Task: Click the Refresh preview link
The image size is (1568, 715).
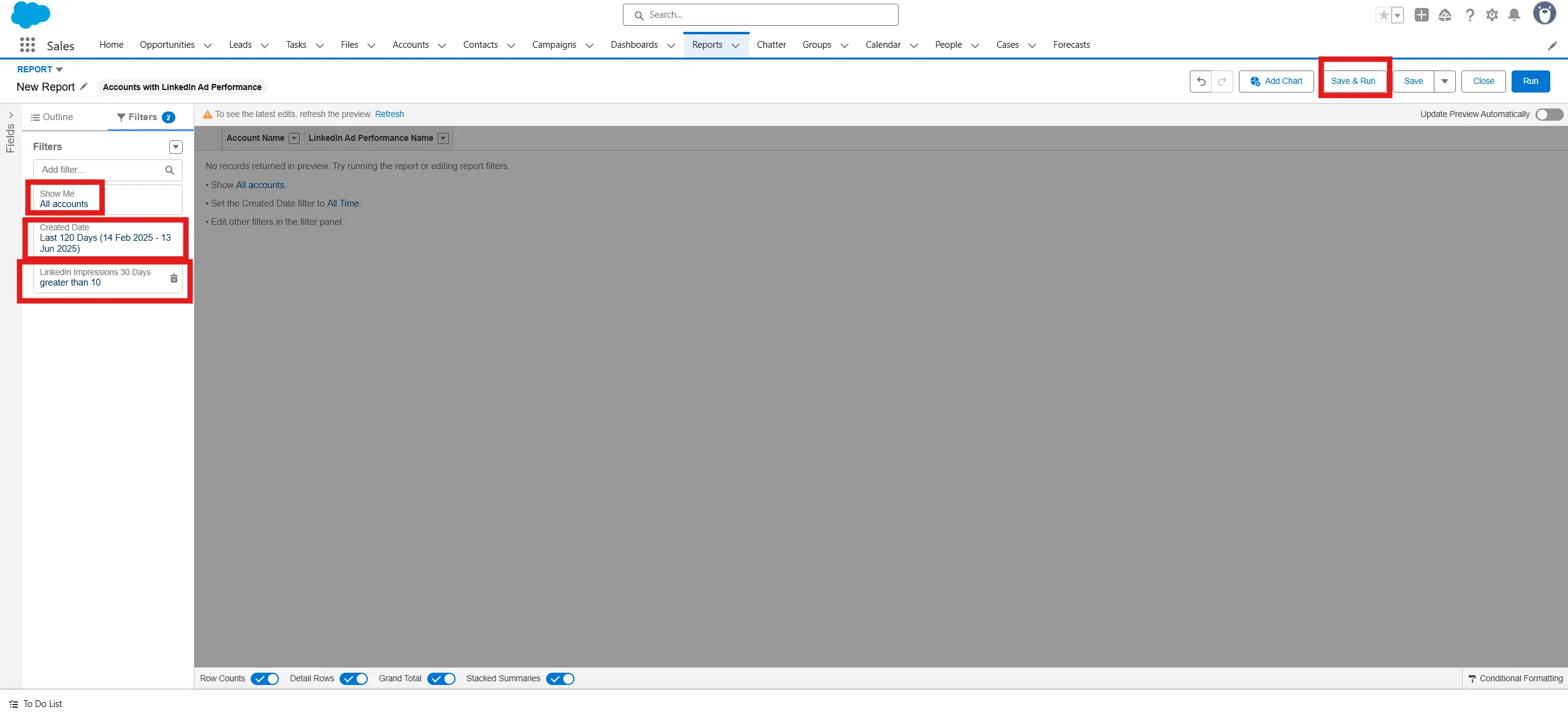Action: [389, 114]
